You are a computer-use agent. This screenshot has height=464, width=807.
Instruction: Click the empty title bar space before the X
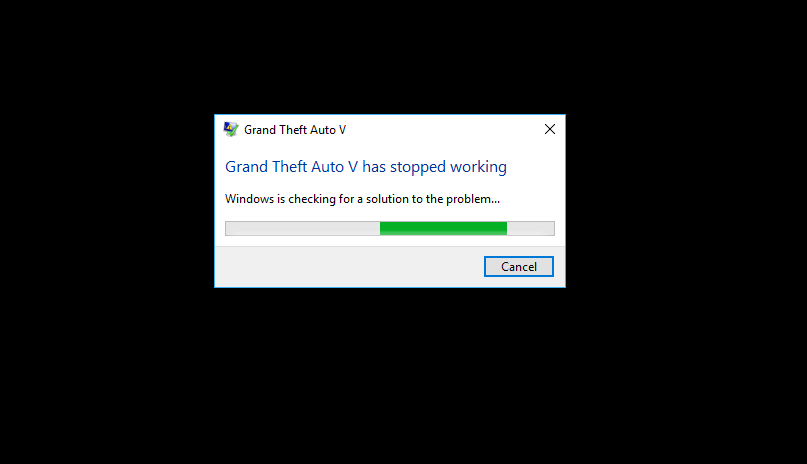tap(443, 129)
